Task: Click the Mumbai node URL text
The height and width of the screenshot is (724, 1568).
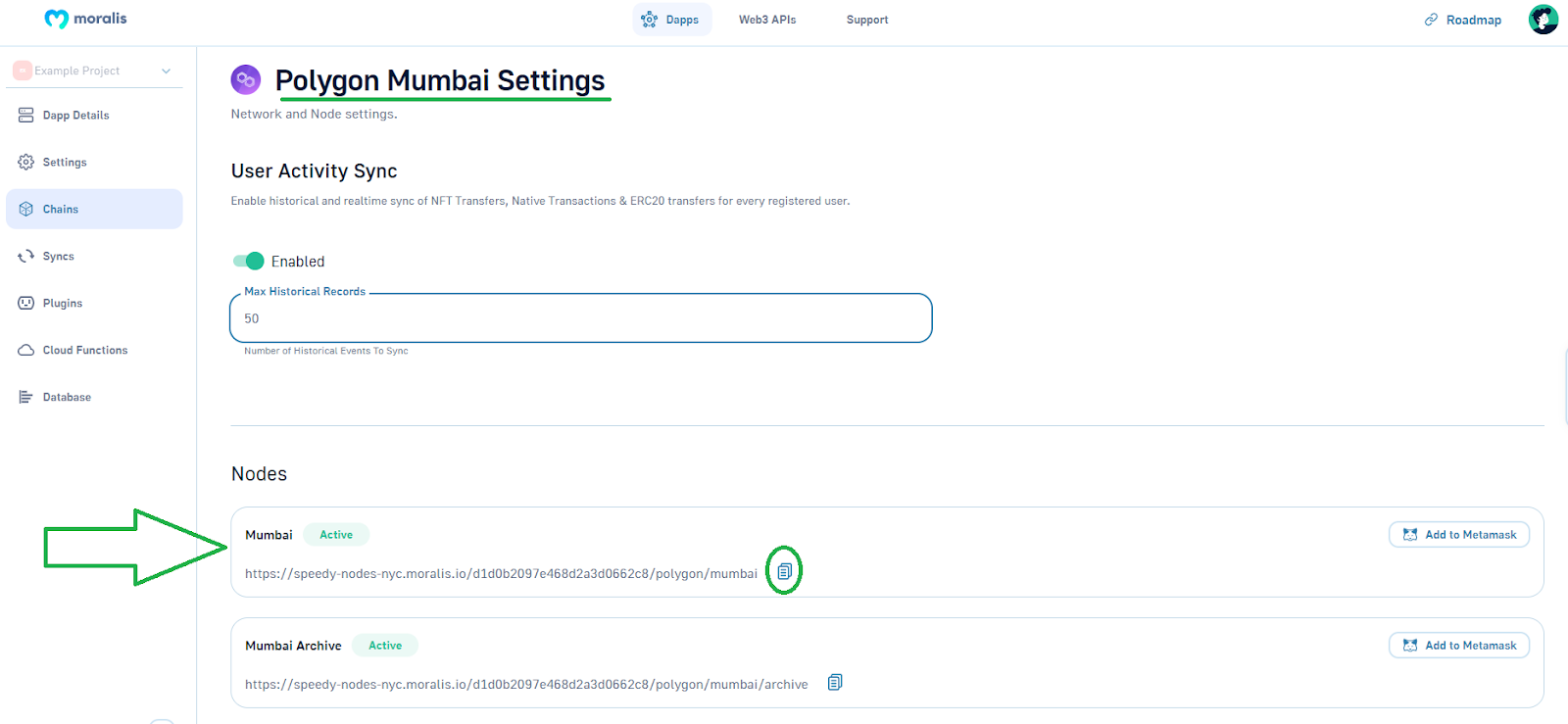Action: [501, 574]
